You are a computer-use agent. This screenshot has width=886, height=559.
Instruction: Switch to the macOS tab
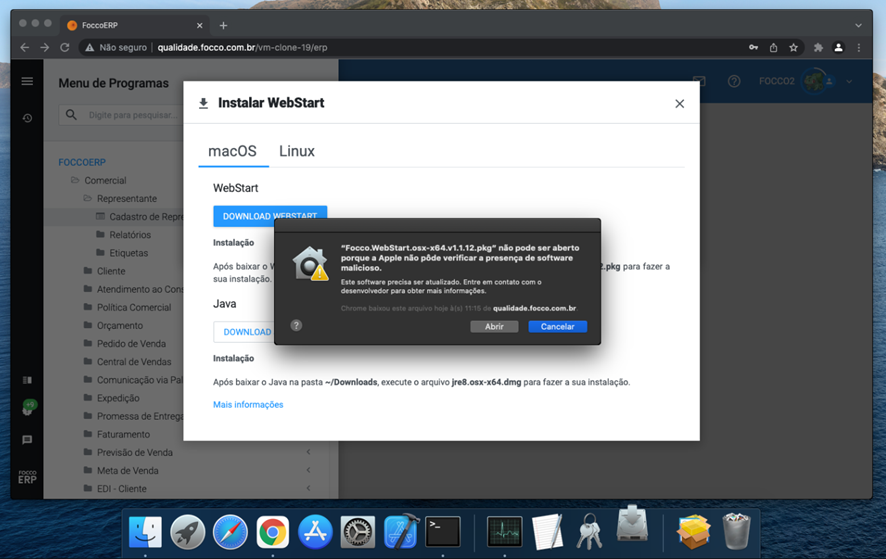pyautogui.click(x=232, y=151)
